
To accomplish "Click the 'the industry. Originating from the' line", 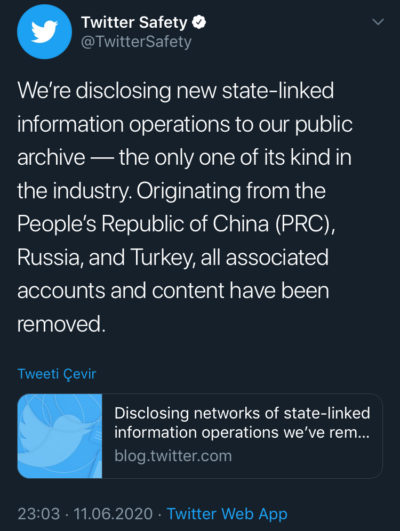I will (x=171, y=191).
